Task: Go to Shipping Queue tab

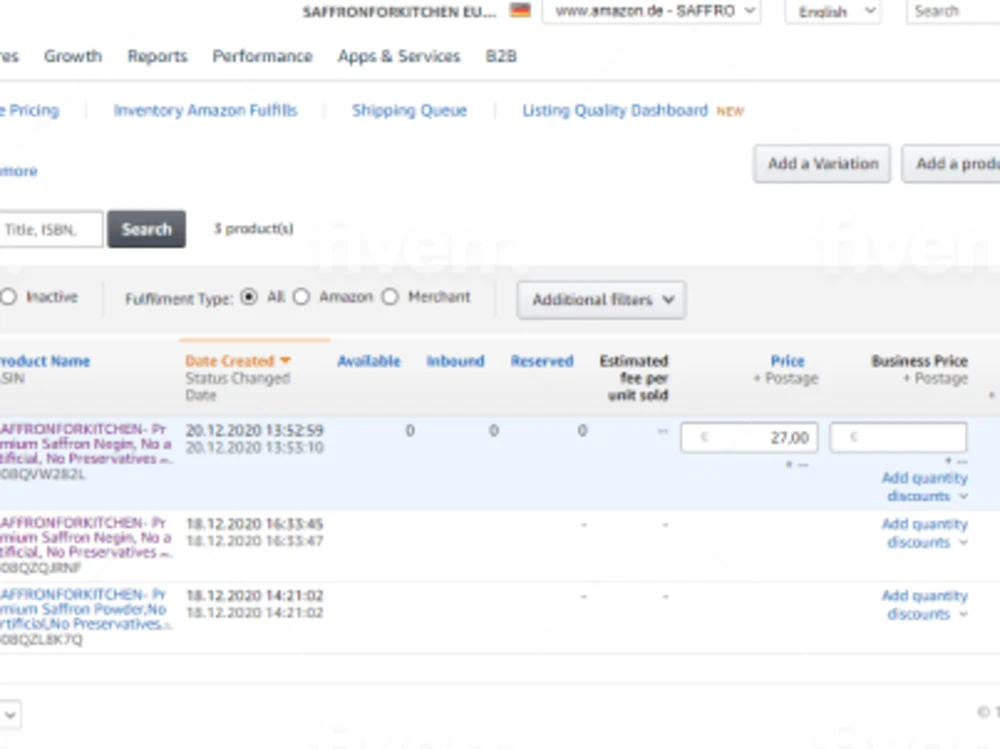Action: coord(409,110)
